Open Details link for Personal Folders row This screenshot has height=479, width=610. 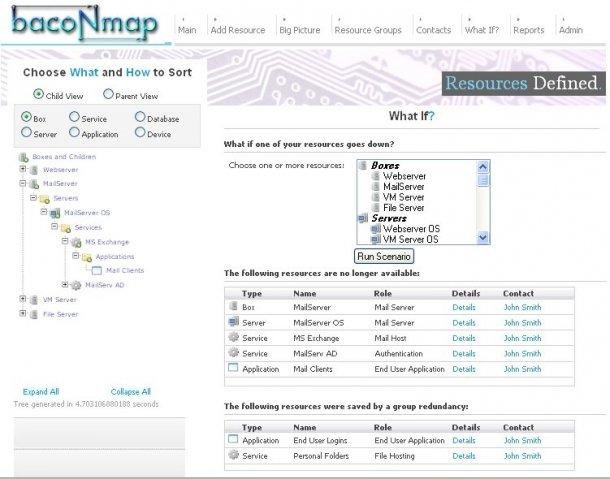[464, 456]
